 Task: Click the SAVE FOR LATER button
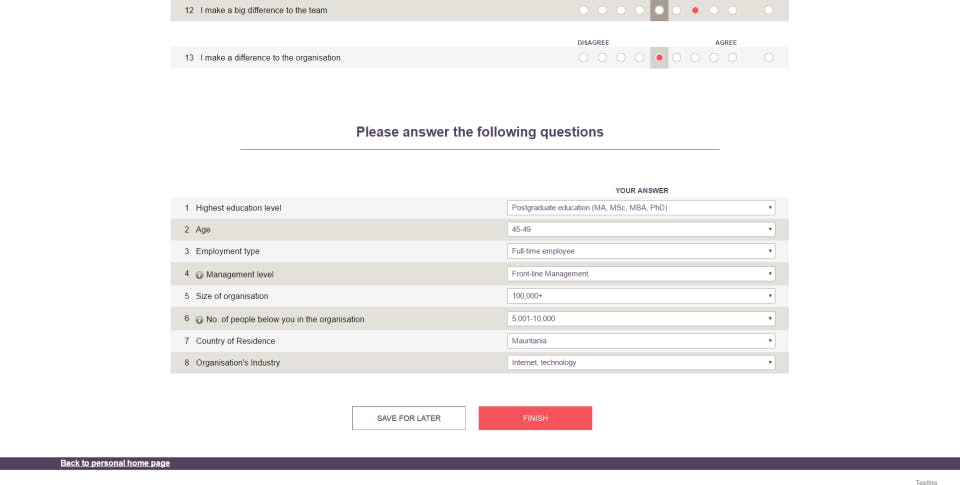tap(409, 418)
